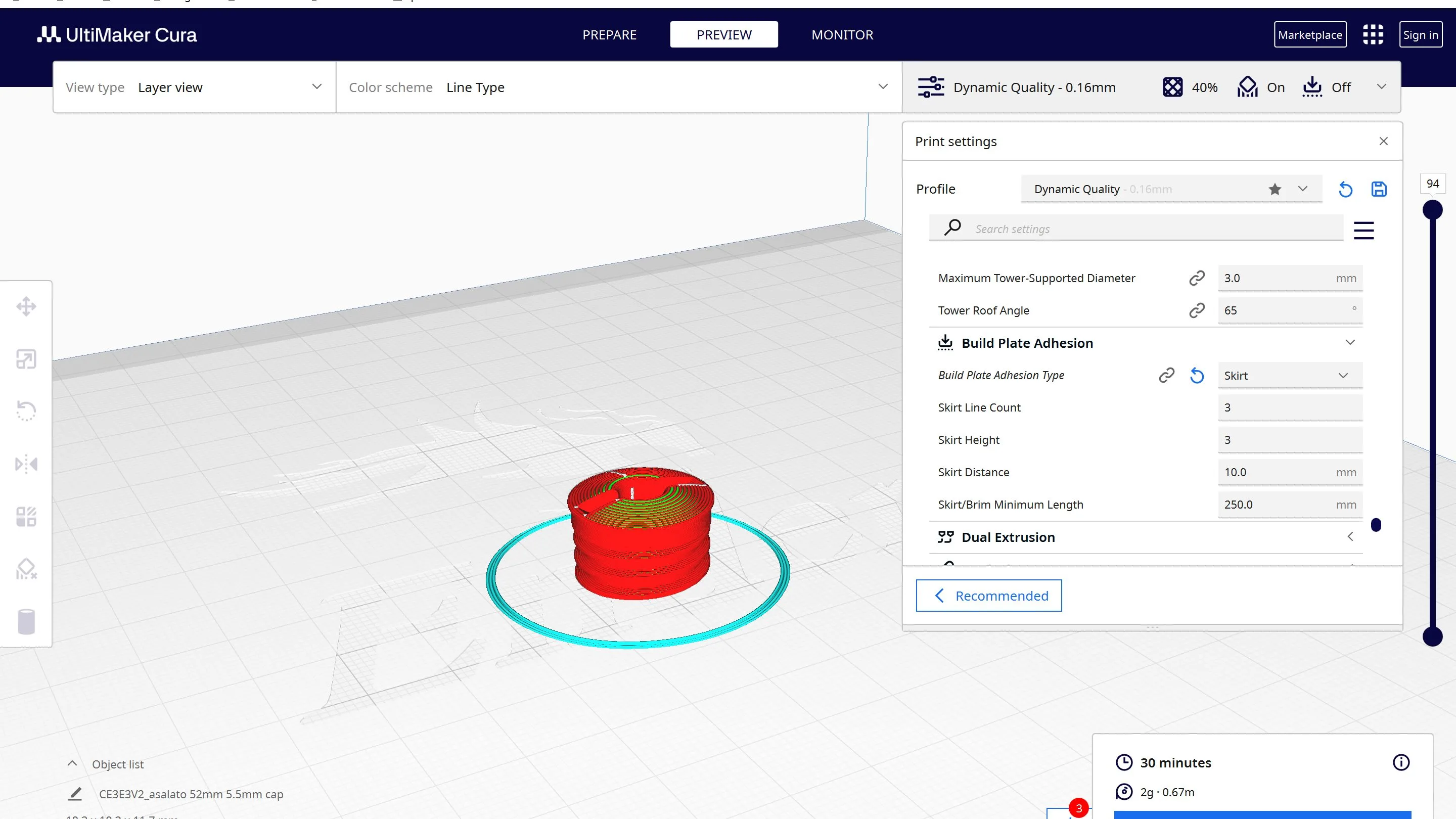This screenshot has height=819, width=1456.
Task: Open print time info details icon
Action: (x=1401, y=762)
